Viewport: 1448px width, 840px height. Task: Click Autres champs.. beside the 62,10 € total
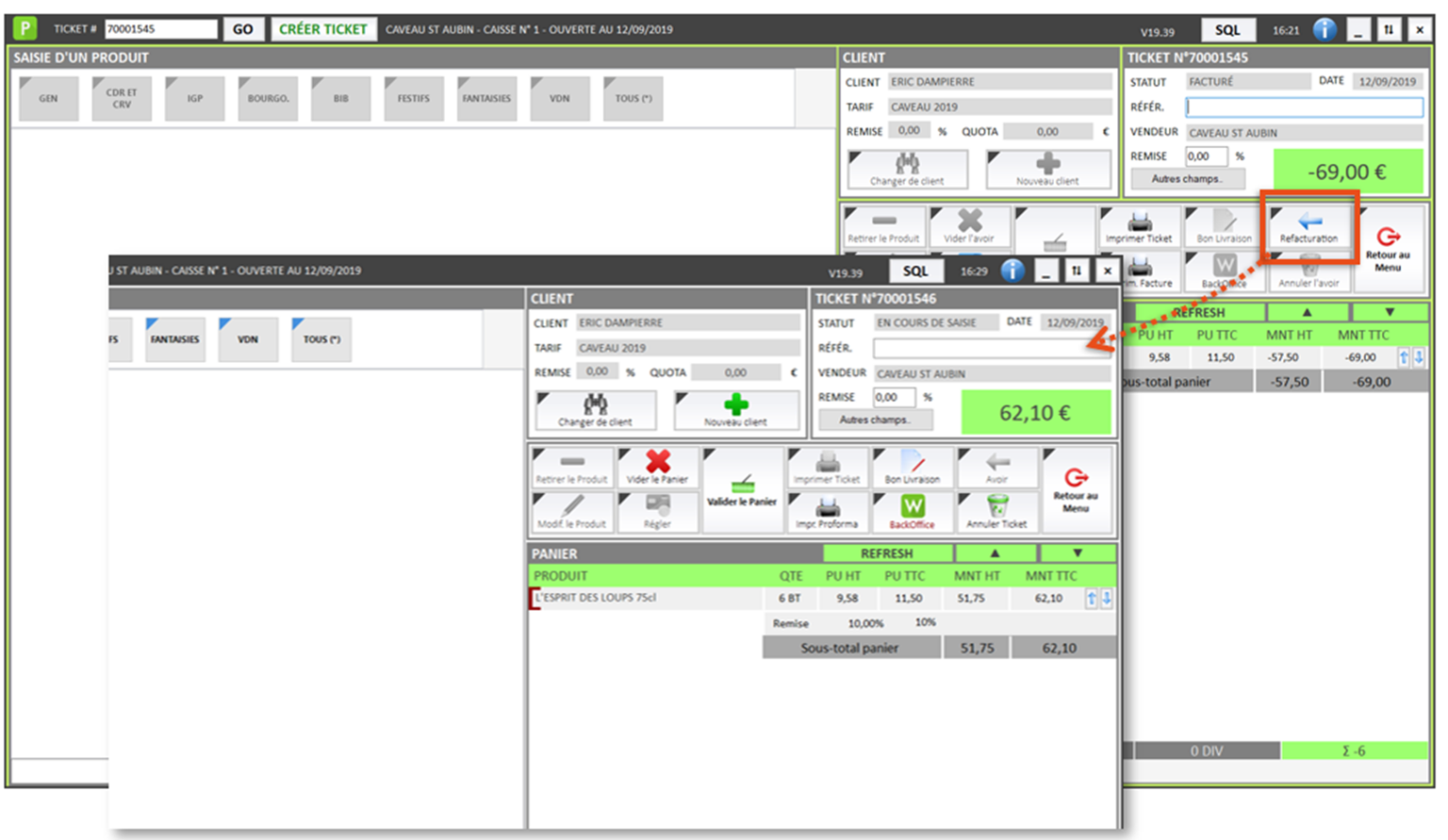pyautogui.click(x=875, y=420)
